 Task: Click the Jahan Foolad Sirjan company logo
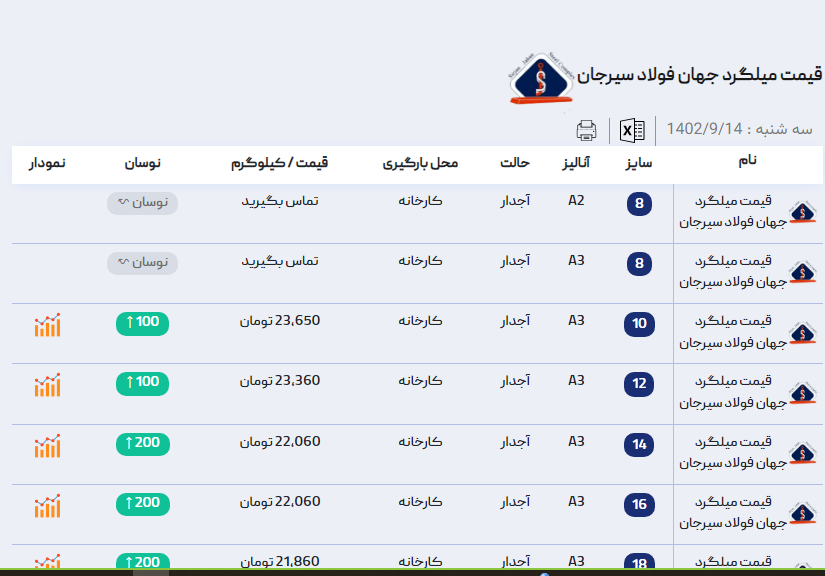541,77
